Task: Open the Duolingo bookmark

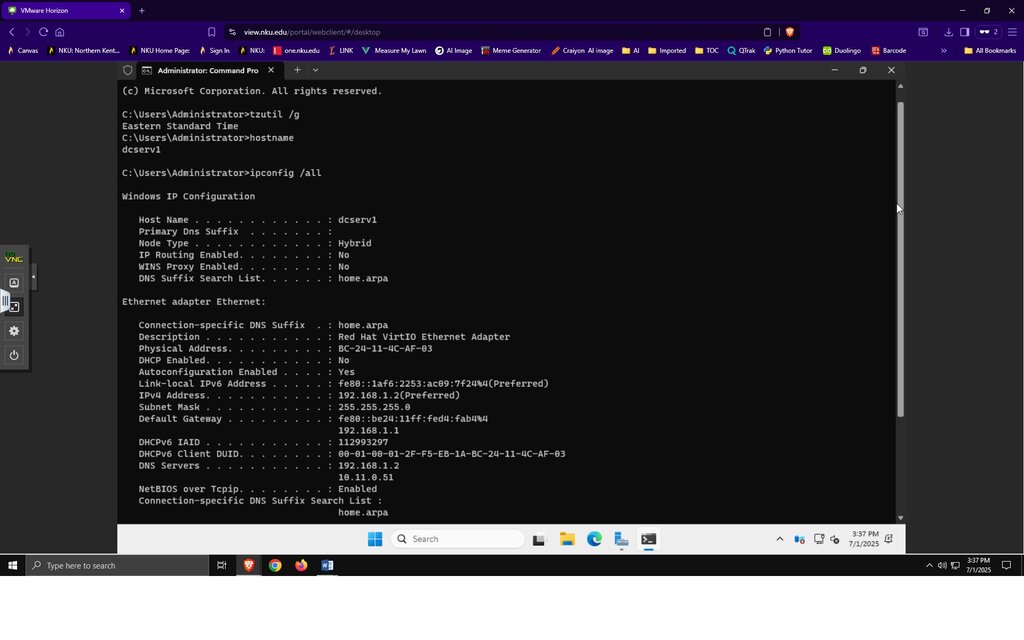Action: click(841, 50)
